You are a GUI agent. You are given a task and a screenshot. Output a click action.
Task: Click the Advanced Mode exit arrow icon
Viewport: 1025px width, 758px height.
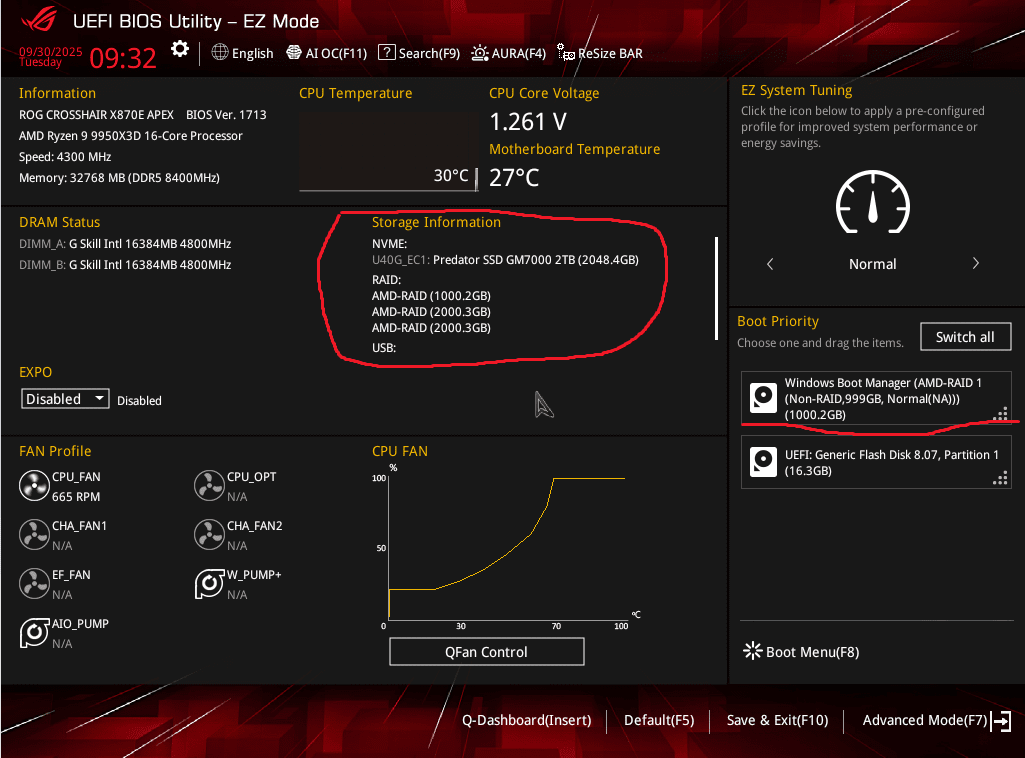pyautogui.click(x=1001, y=721)
